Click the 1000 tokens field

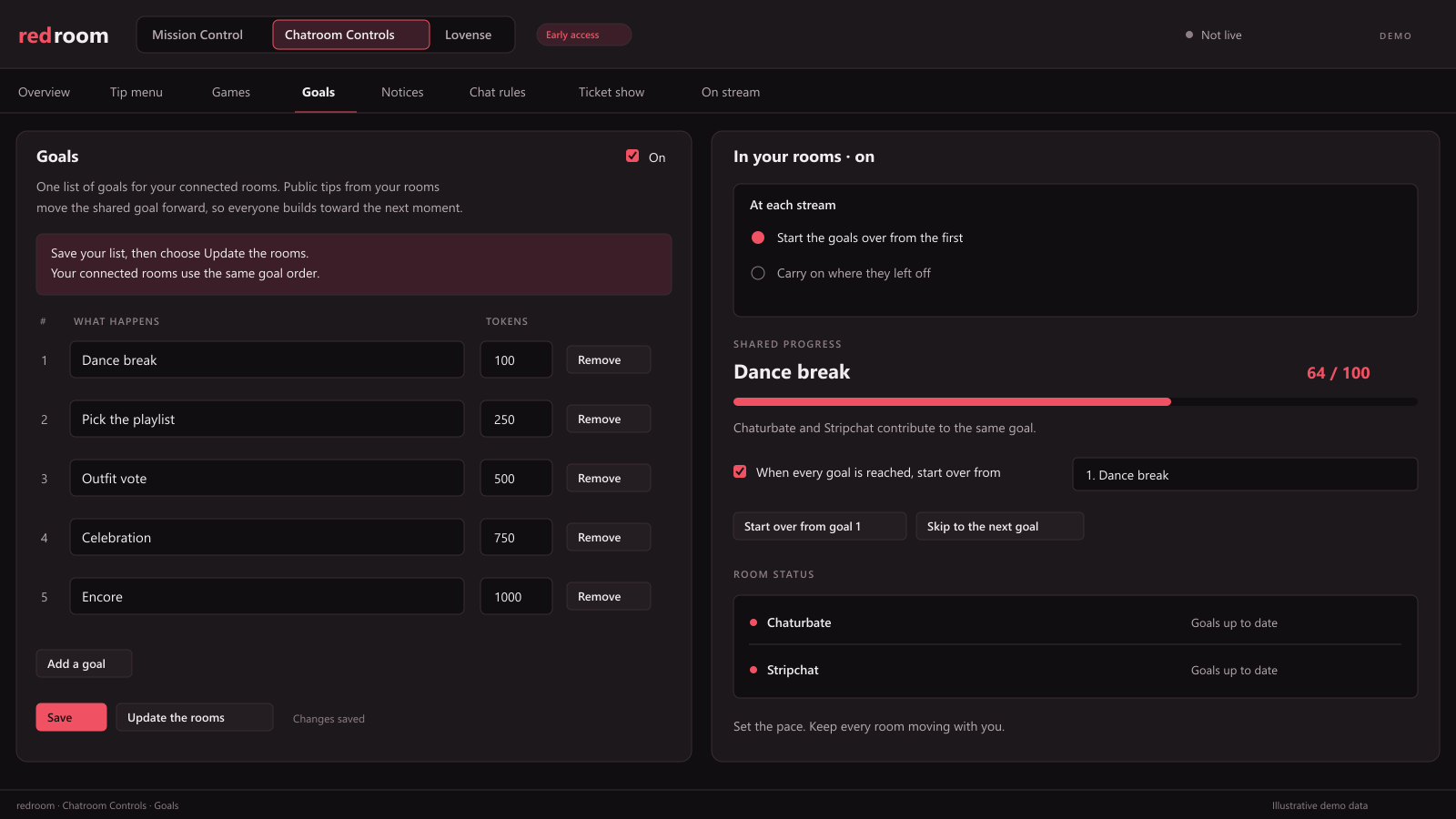[516, 596]
